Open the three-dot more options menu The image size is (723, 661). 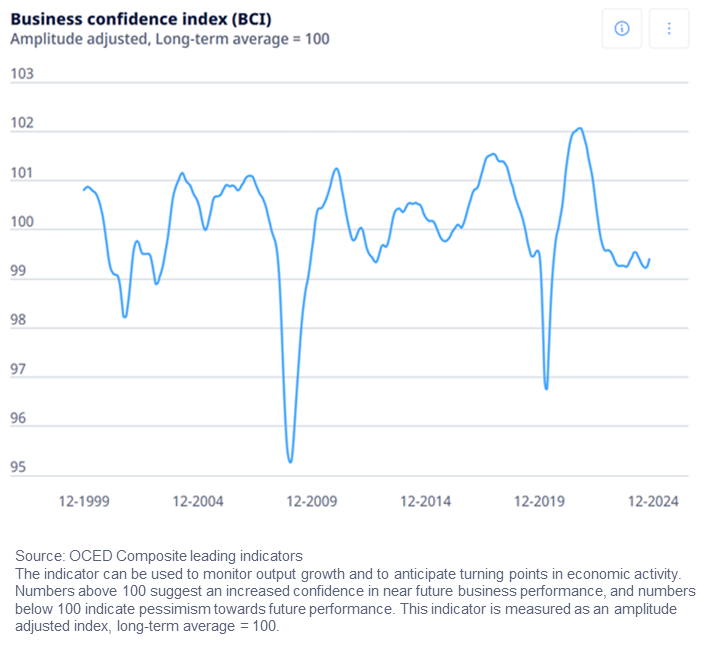click(x=669, y=29)
